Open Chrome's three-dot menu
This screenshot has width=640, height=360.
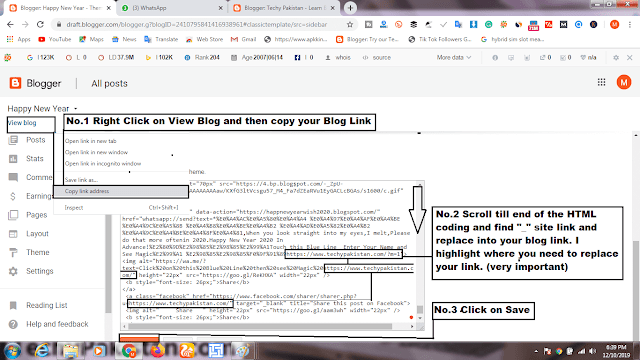630,24
